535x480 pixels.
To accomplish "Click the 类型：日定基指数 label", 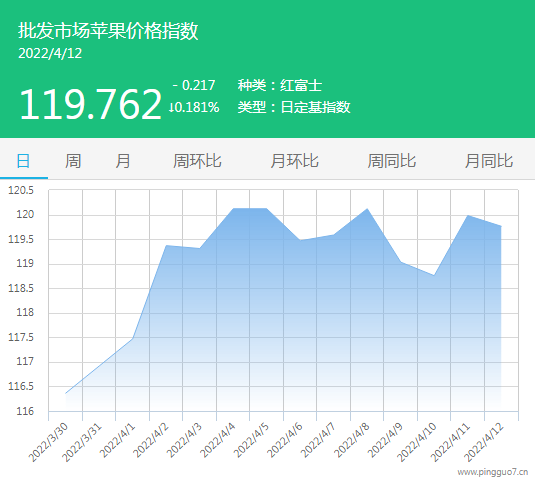I will tap(294, 107).
